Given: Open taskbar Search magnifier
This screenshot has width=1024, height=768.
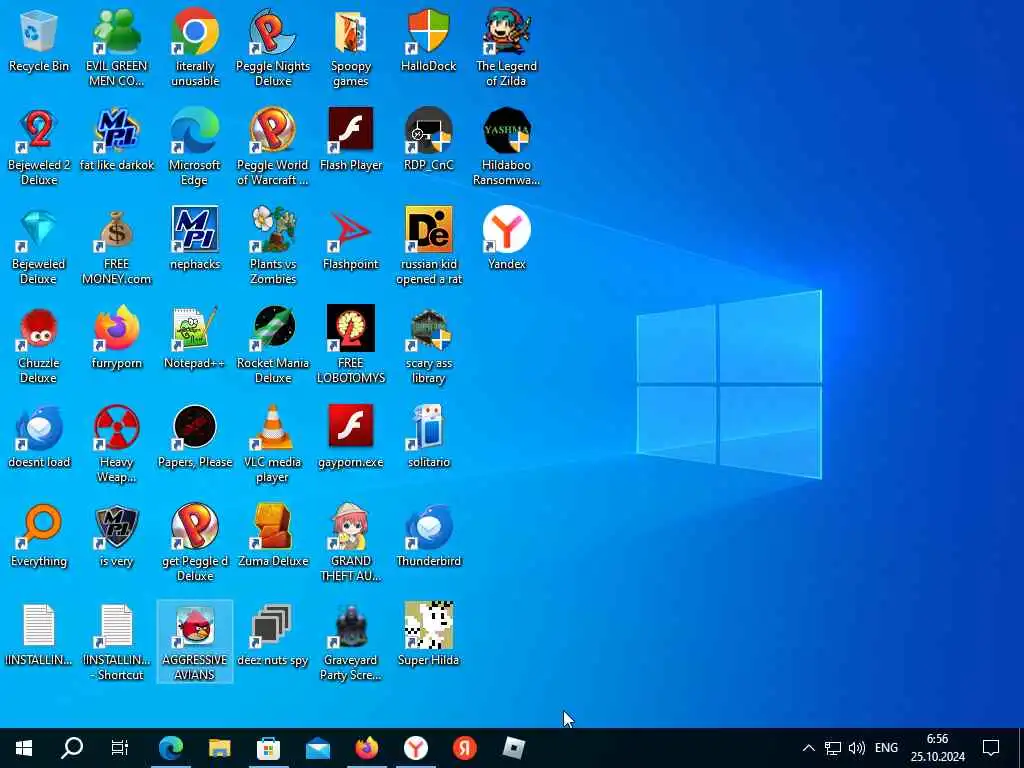Looking at the screenshot, I should pyautogui.click(x=72, y=748).
